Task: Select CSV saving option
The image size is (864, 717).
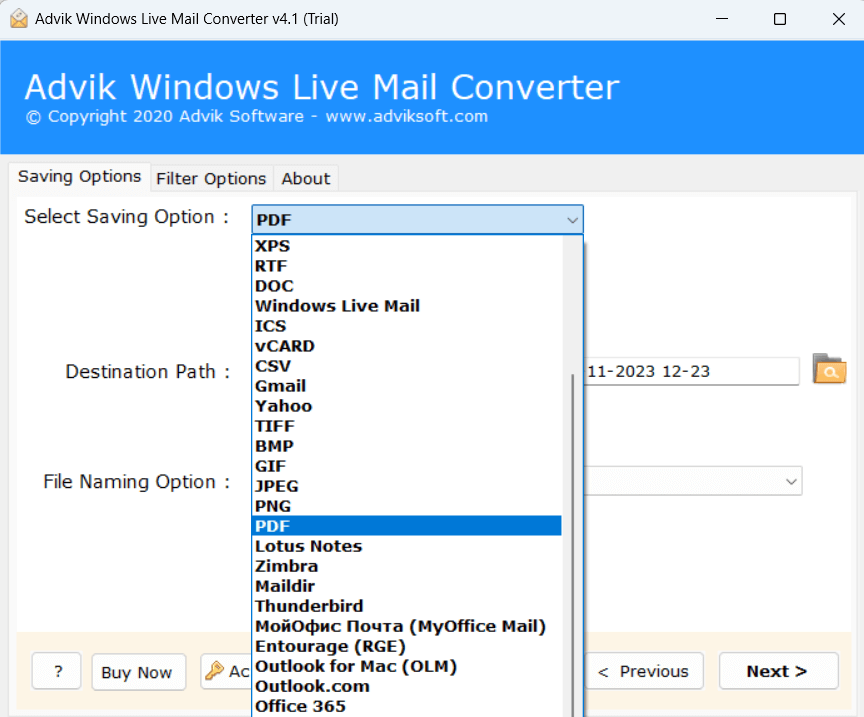Action: coord(407,366)
